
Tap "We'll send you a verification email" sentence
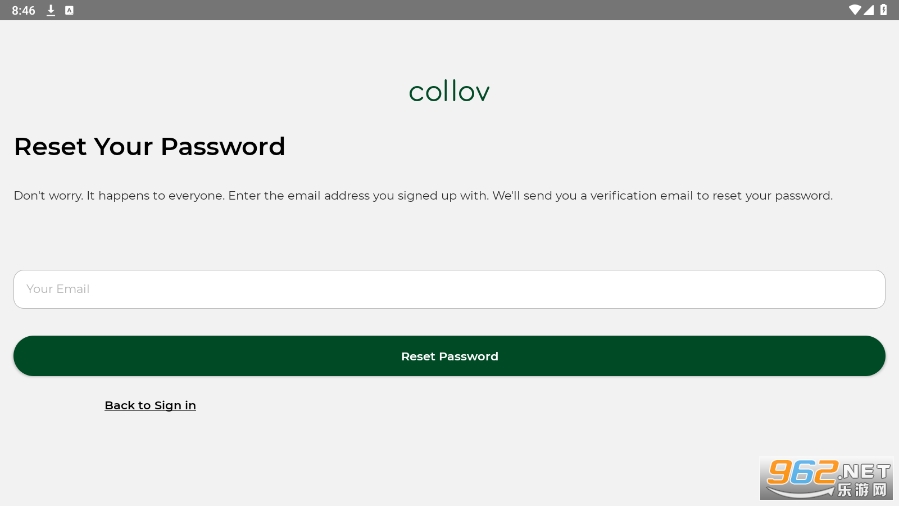point(600,196)
